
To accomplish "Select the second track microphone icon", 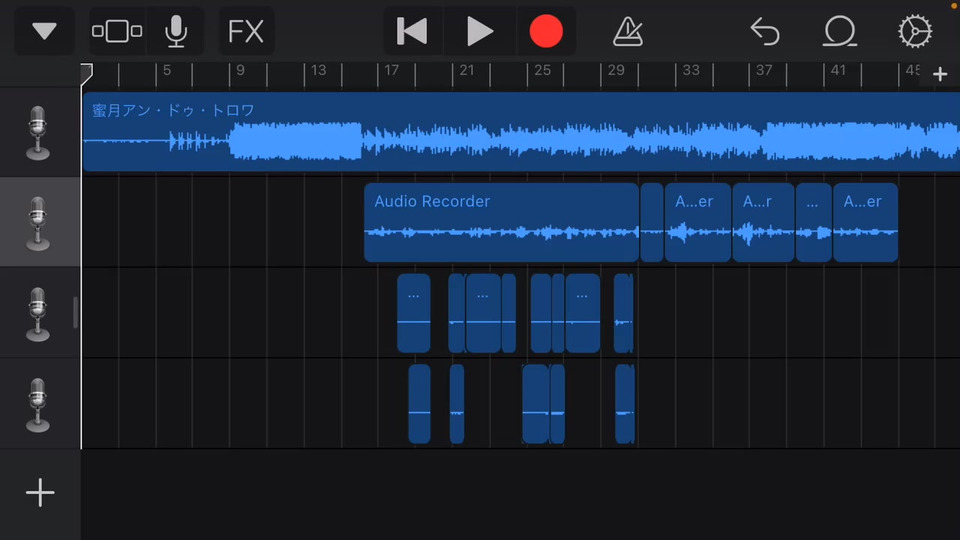I will coord(38,223).
